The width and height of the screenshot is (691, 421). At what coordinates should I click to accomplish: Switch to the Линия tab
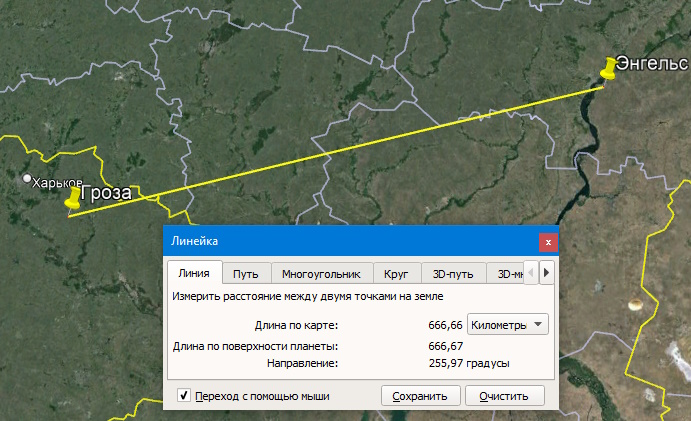[x=194, y=273]
